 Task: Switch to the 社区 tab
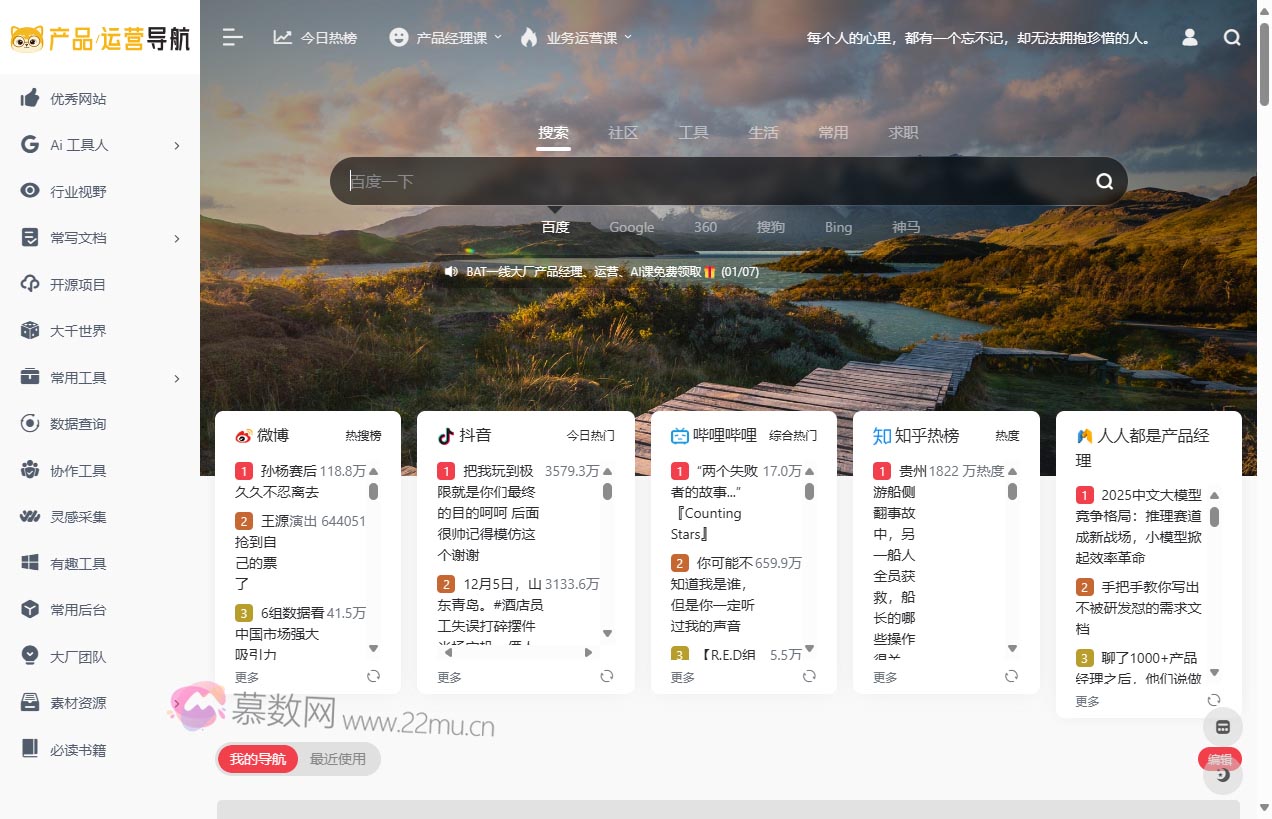[622, 132]
